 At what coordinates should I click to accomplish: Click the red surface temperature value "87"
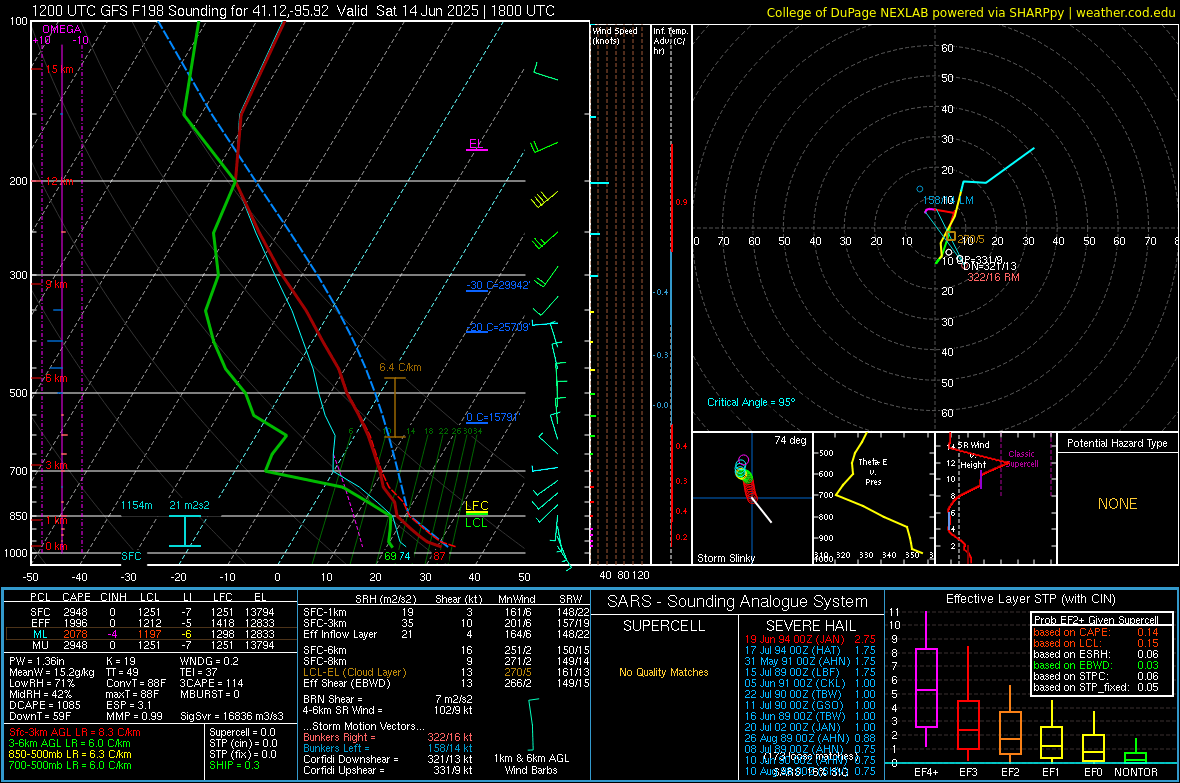pyautogui.click(x=439, y=556)
